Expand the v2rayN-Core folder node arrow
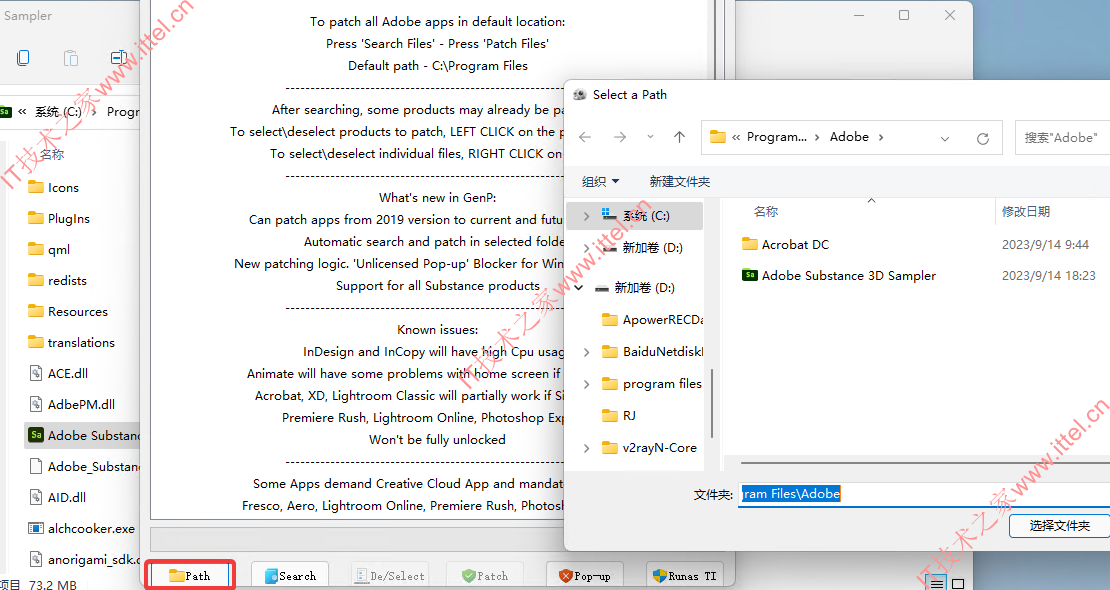 coord(586,448)
